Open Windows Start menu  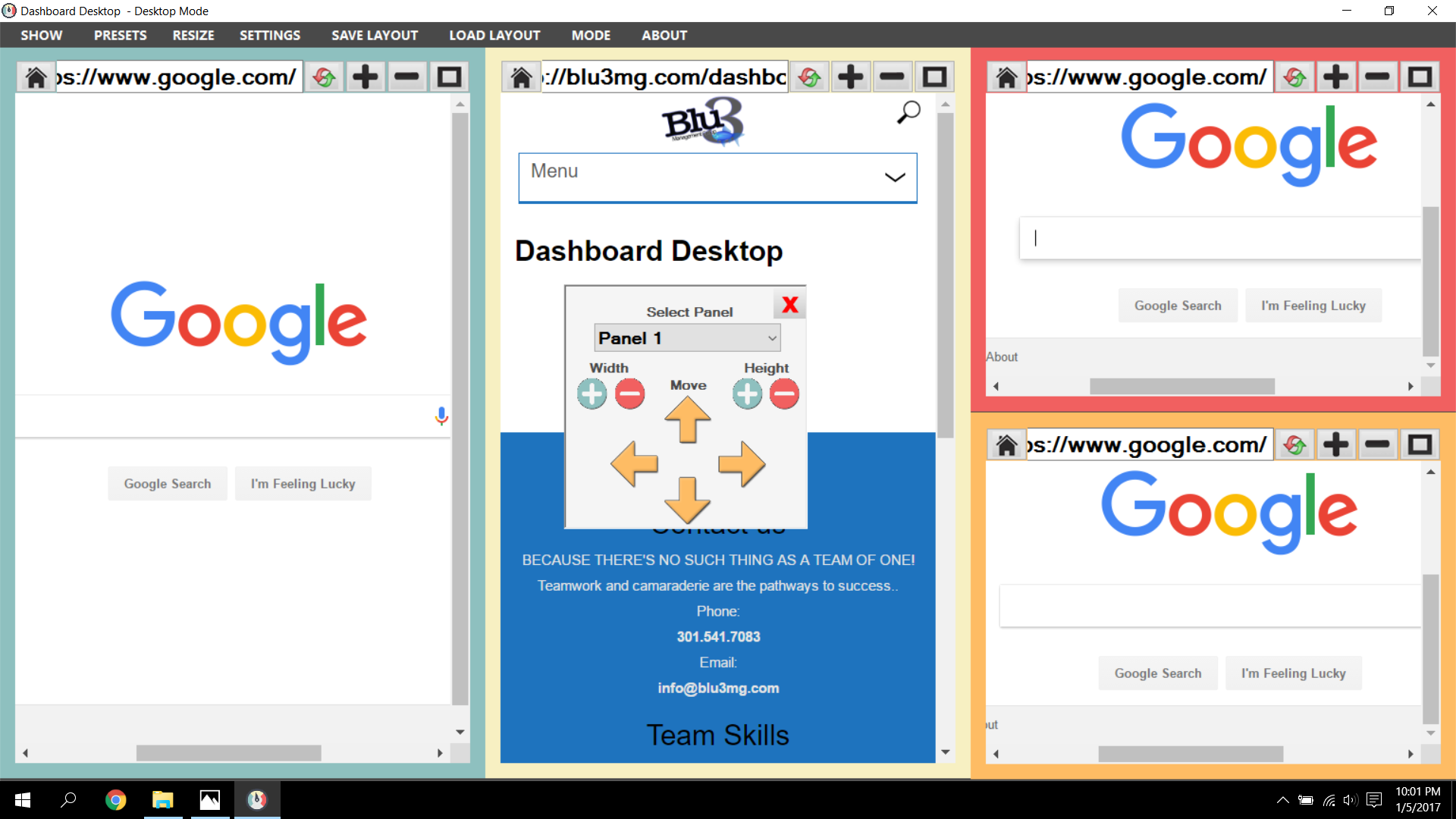click(x=23, y=800)
